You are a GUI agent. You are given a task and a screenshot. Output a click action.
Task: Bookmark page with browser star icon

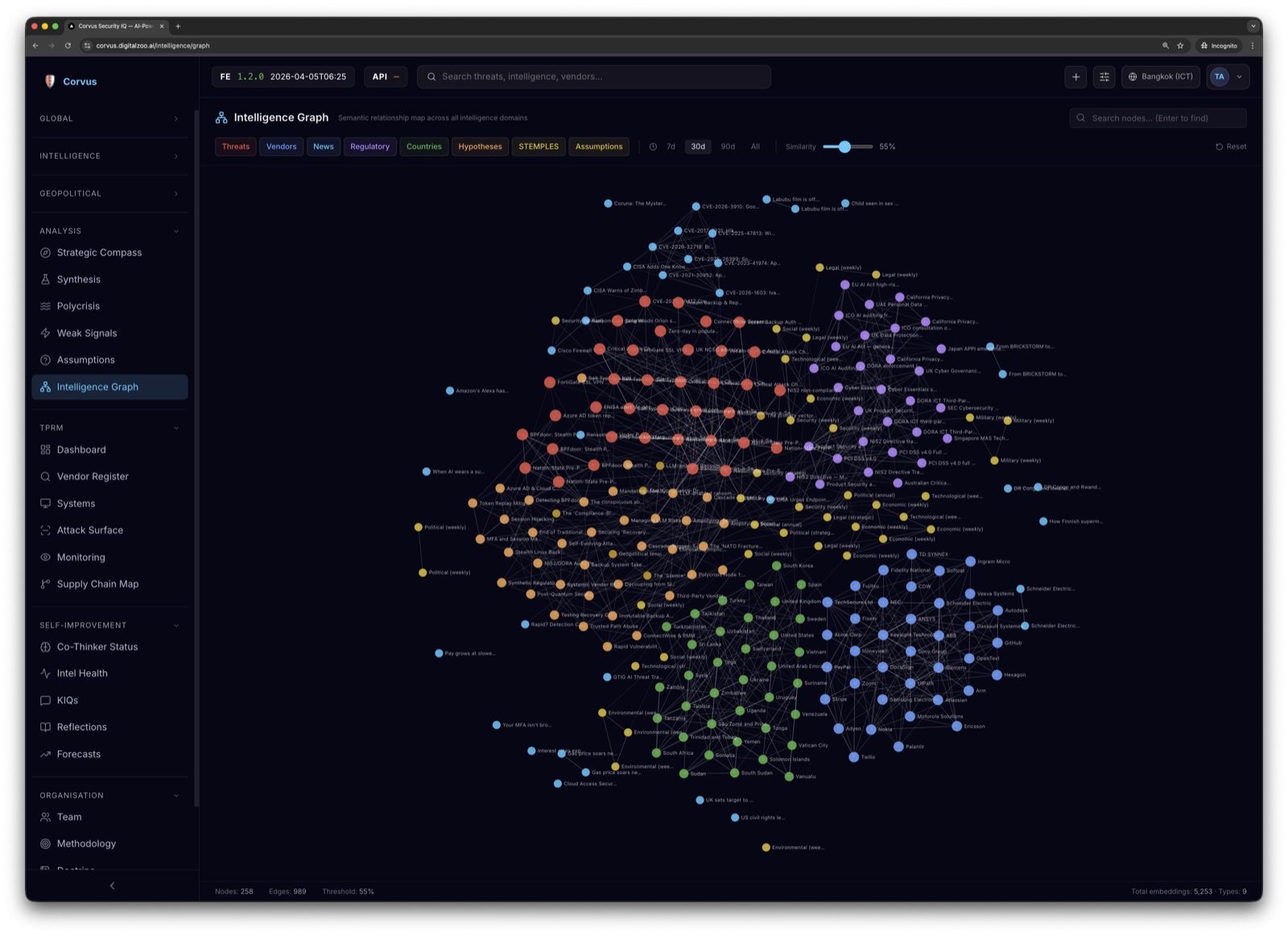(1181, 46)
